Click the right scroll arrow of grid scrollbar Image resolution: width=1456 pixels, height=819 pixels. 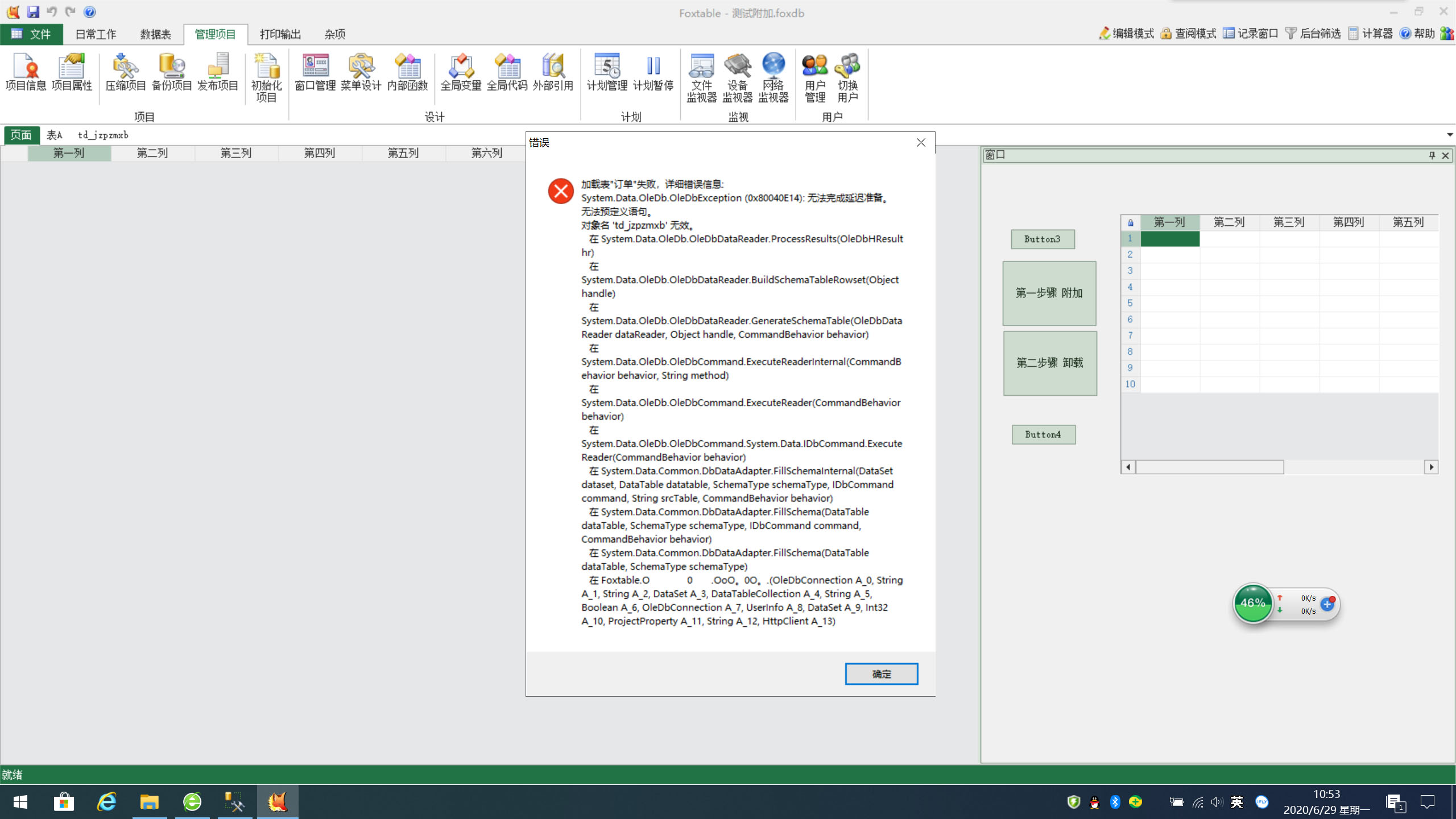(x=1431, y=467)
